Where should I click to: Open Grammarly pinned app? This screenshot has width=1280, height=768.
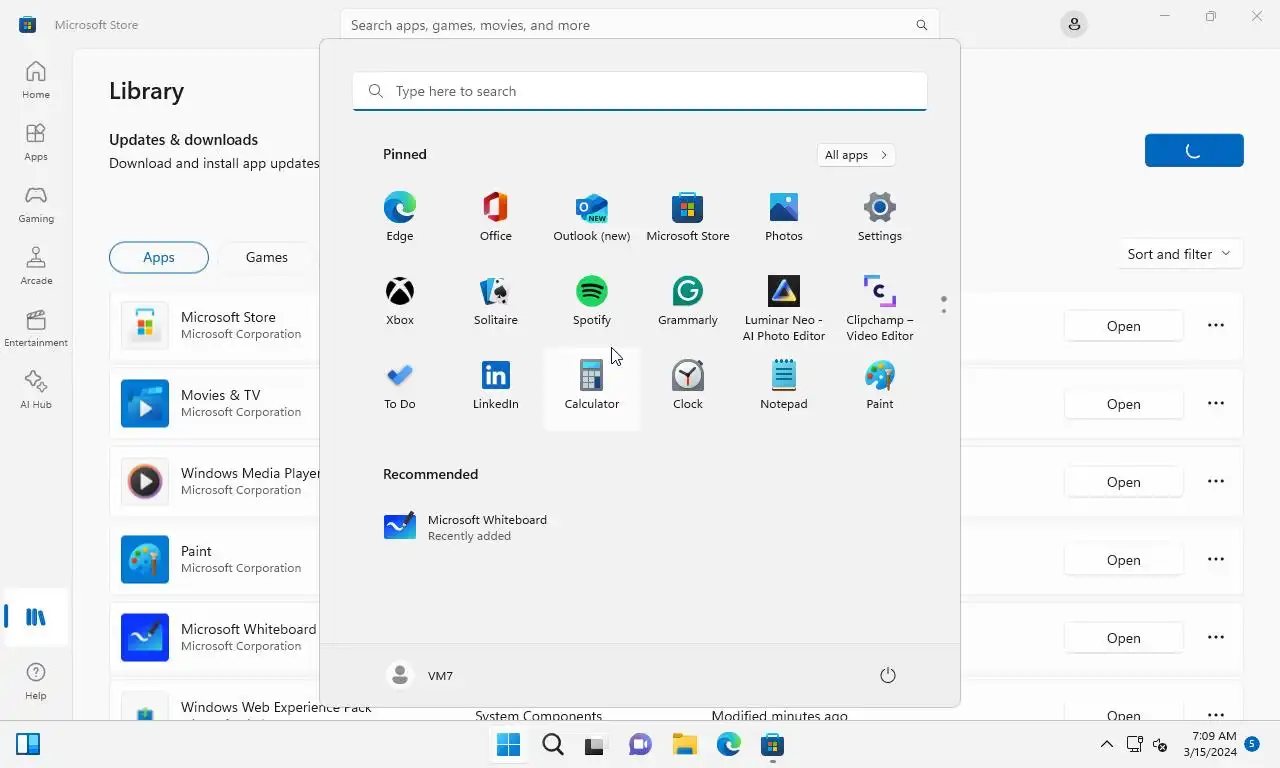click(x=688, y=301)
